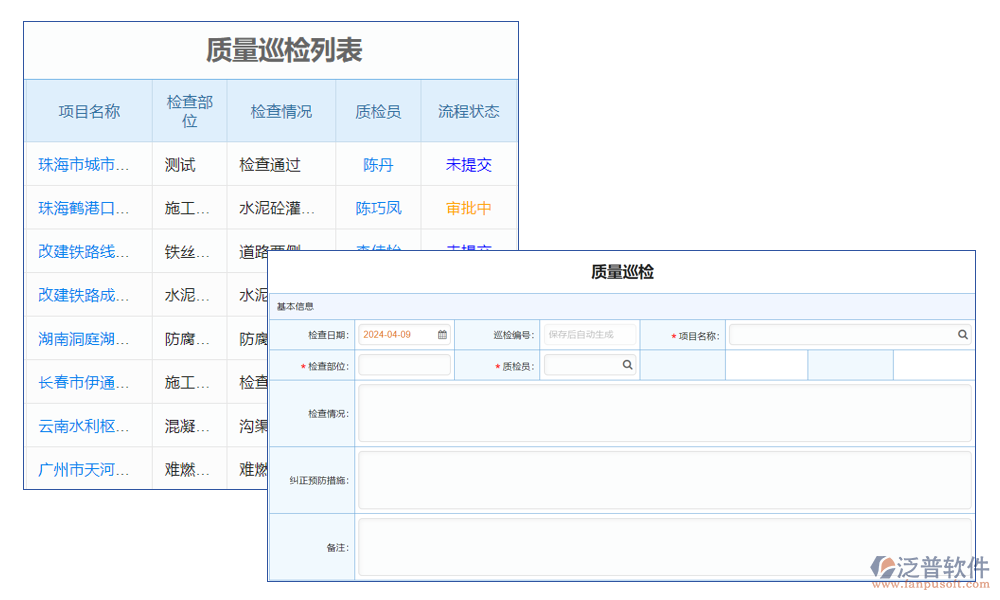The width and height of the screenshot is (1000, 600).
Task: Click the 泛普软件 logo icon
Action: pos(882,565)
